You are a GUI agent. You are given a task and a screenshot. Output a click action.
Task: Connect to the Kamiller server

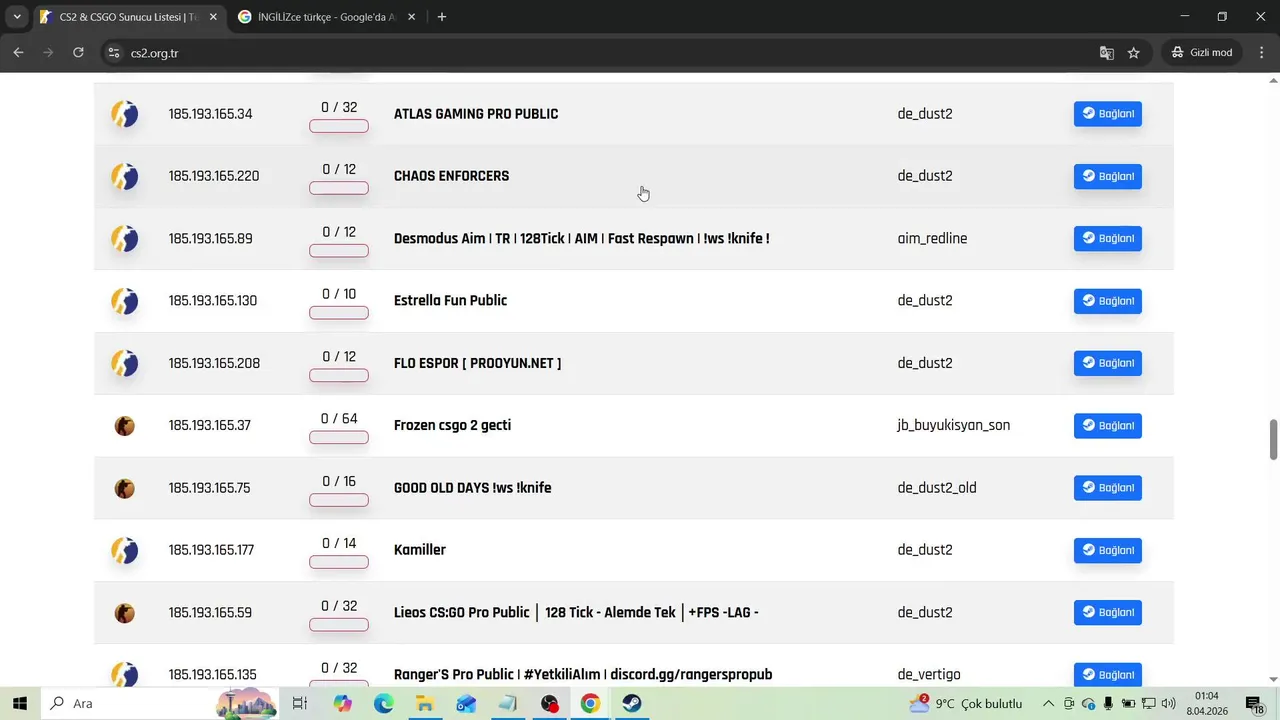(1108, 550)
